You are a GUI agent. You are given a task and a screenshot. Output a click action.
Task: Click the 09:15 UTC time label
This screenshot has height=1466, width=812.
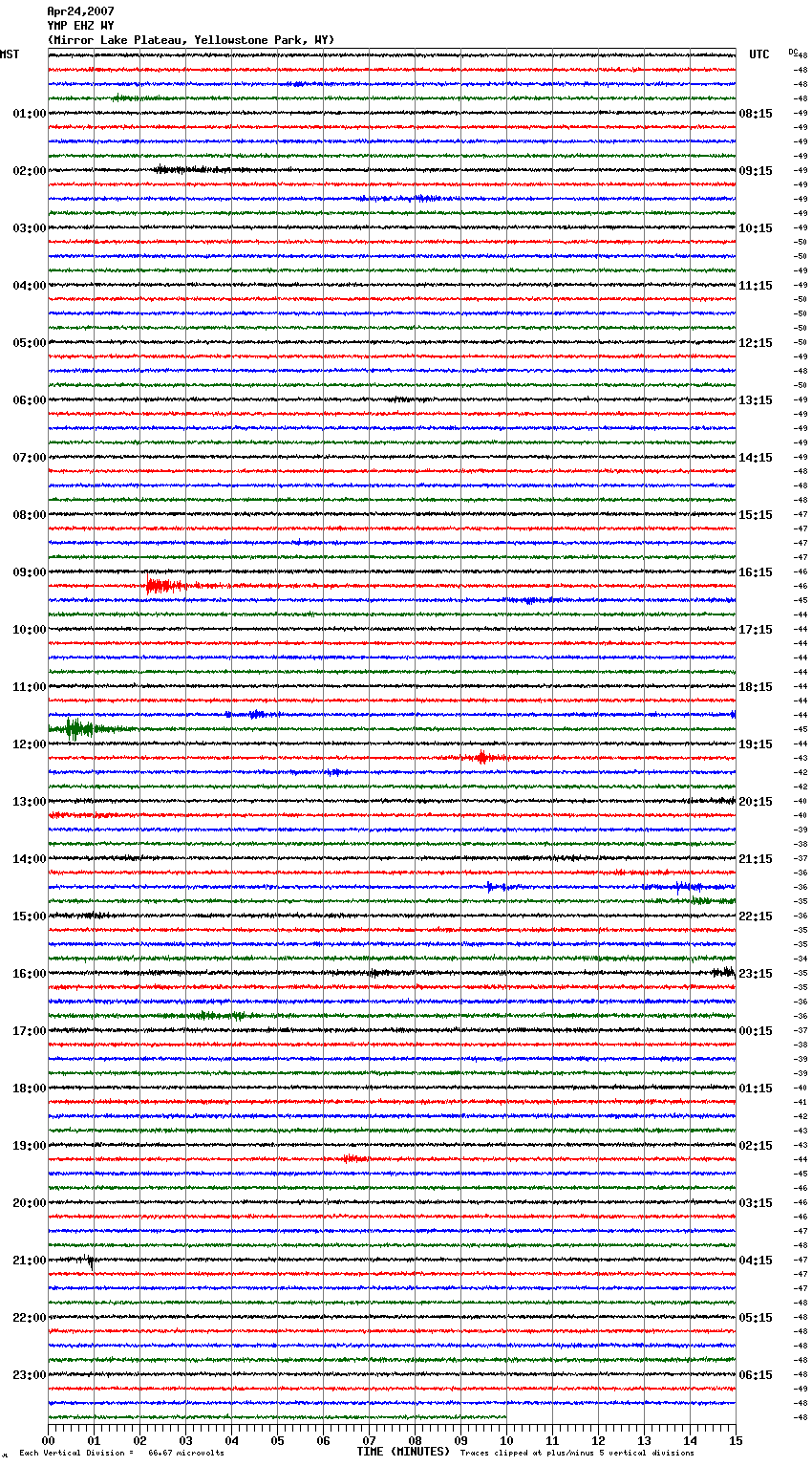[756, 171]
